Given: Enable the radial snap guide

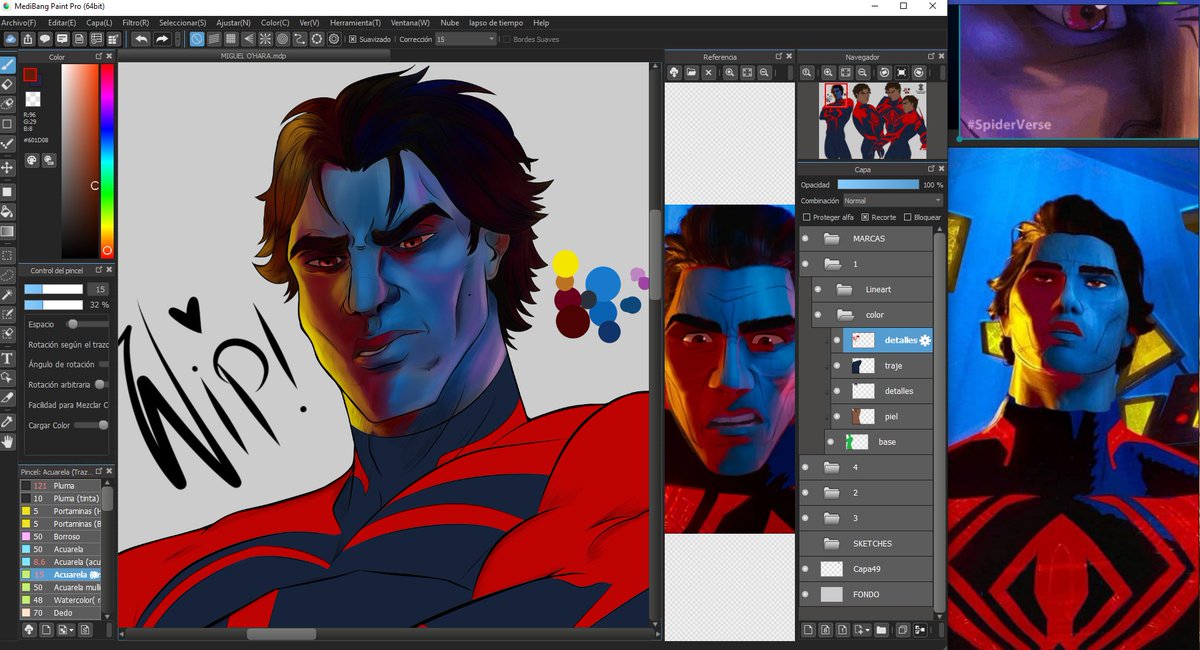Looking at the screenshot, I should tap(265, 39).
